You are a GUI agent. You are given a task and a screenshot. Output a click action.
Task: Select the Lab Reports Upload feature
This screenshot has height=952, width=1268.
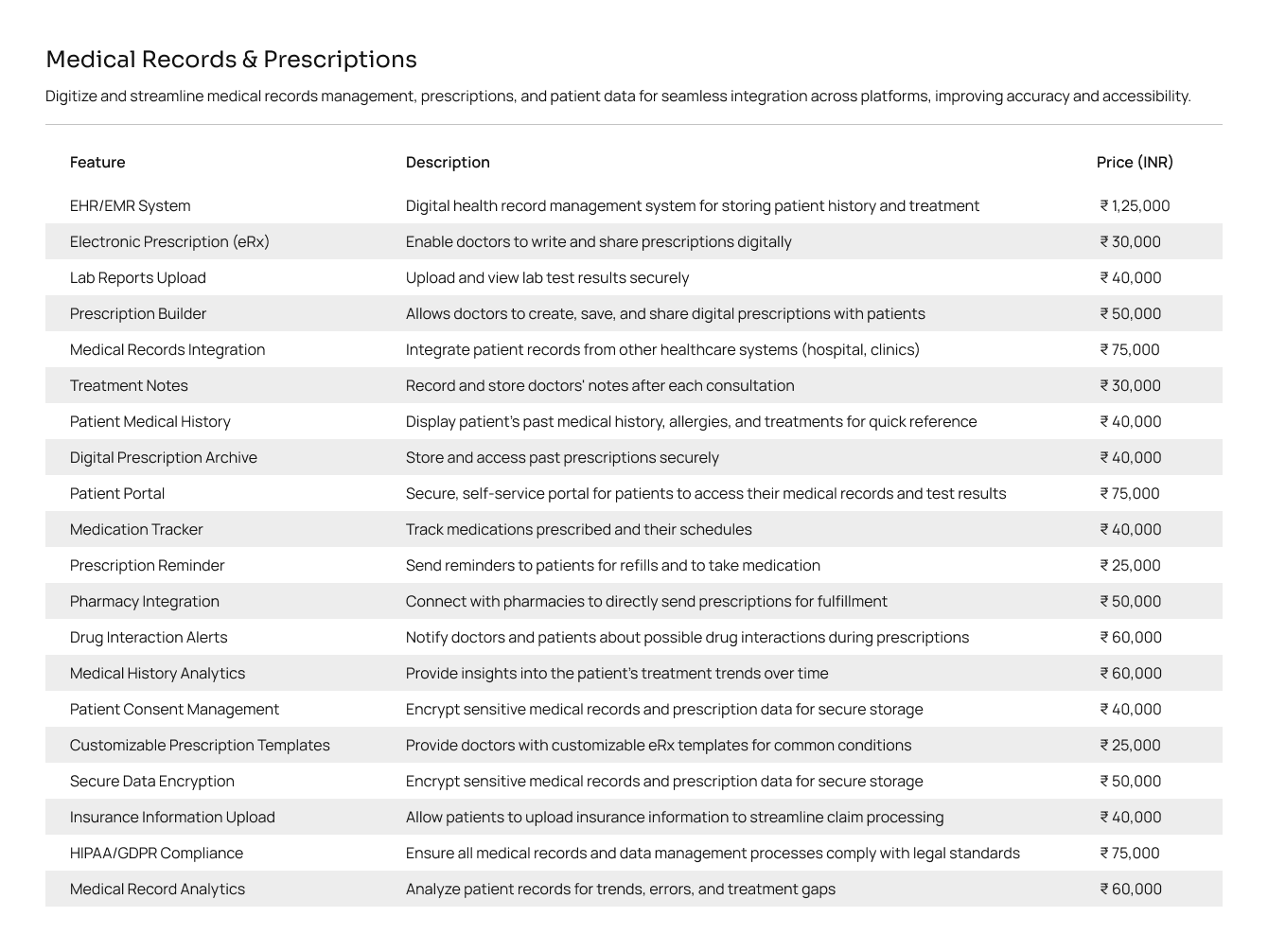(138, 277)
